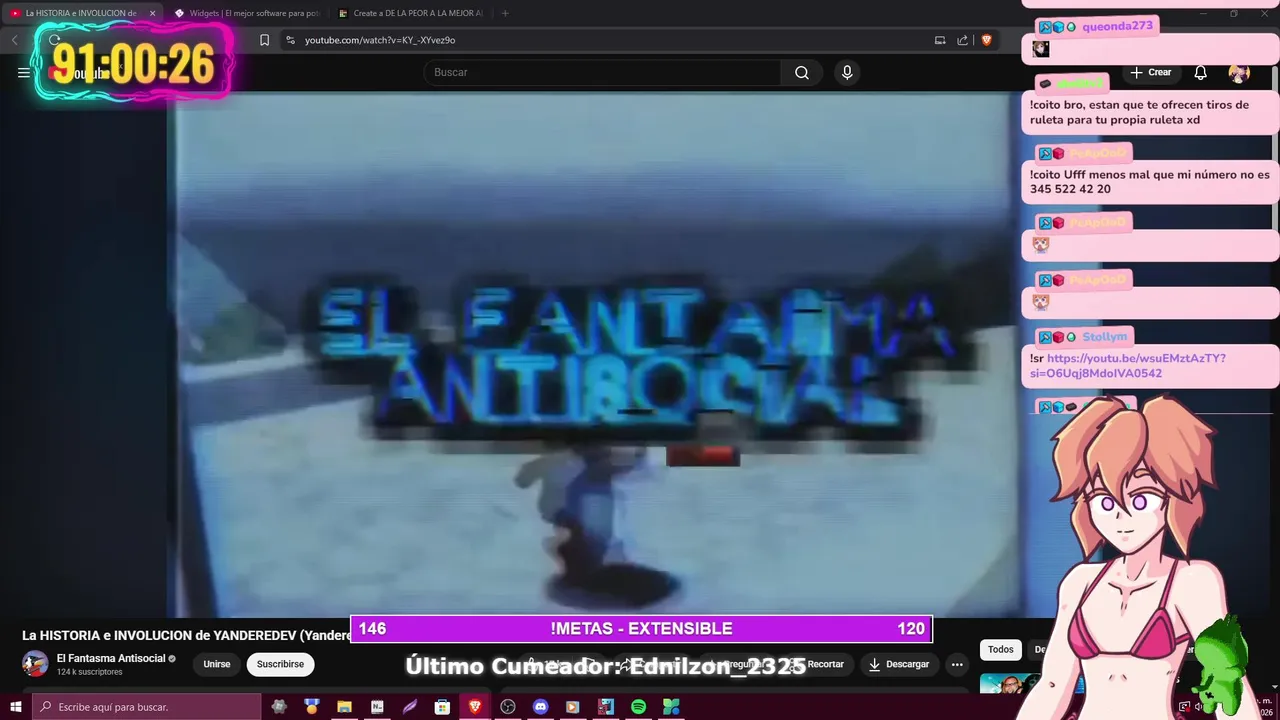Image resolution: width=1280 pixels, height=720 pixels.
Task: Click the Unirse membership button
Action: [217, 664]
